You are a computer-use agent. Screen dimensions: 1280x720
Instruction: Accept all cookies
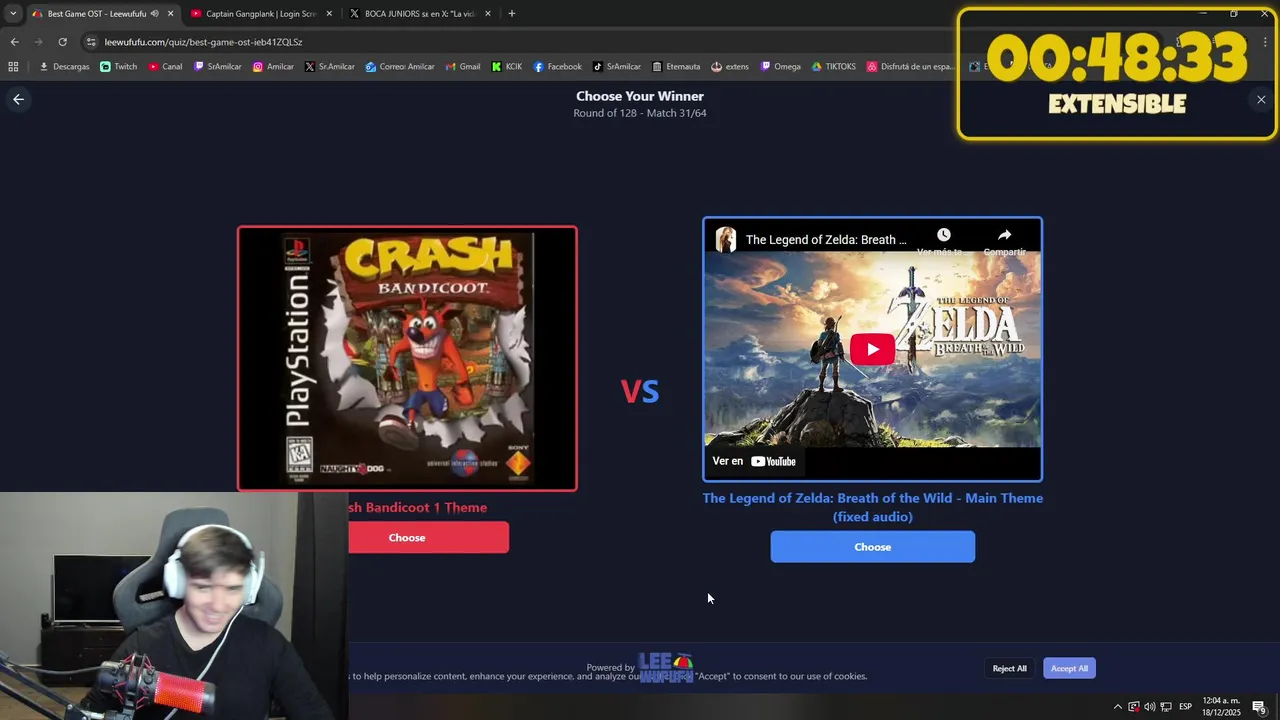click(1069, 668)
